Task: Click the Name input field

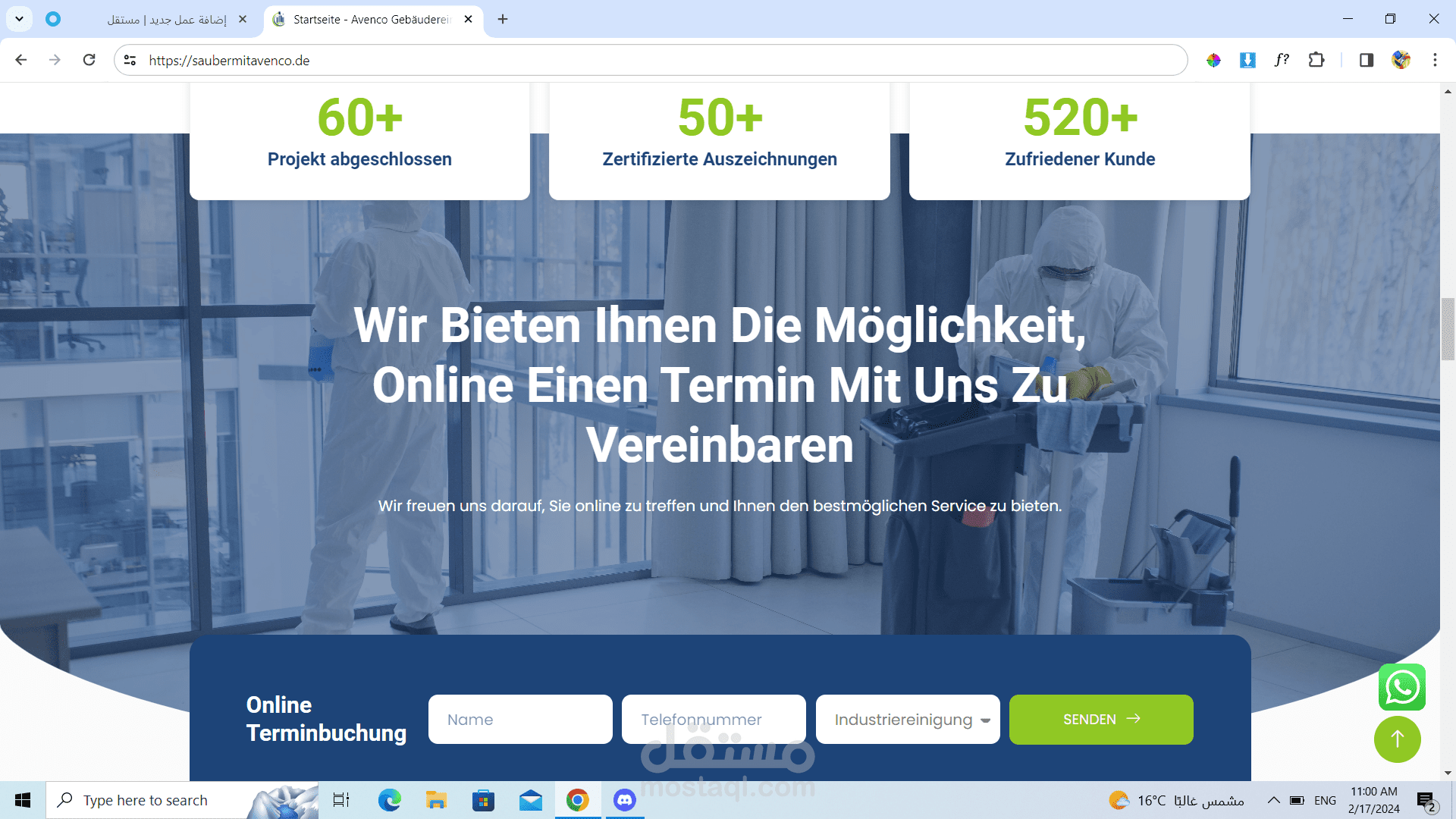Action: coord(520,719)
